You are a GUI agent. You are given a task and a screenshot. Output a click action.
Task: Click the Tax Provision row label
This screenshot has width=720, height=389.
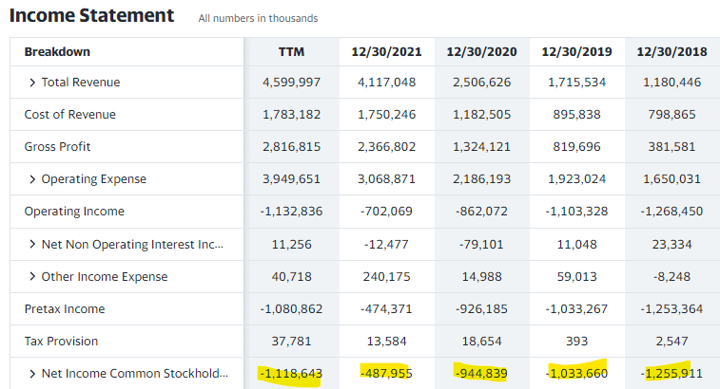(x=61, y=341)
